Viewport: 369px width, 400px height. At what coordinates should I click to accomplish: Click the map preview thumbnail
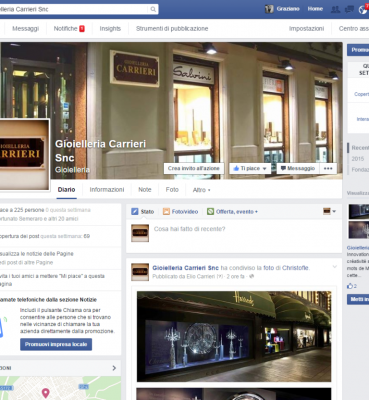[60, 388]
